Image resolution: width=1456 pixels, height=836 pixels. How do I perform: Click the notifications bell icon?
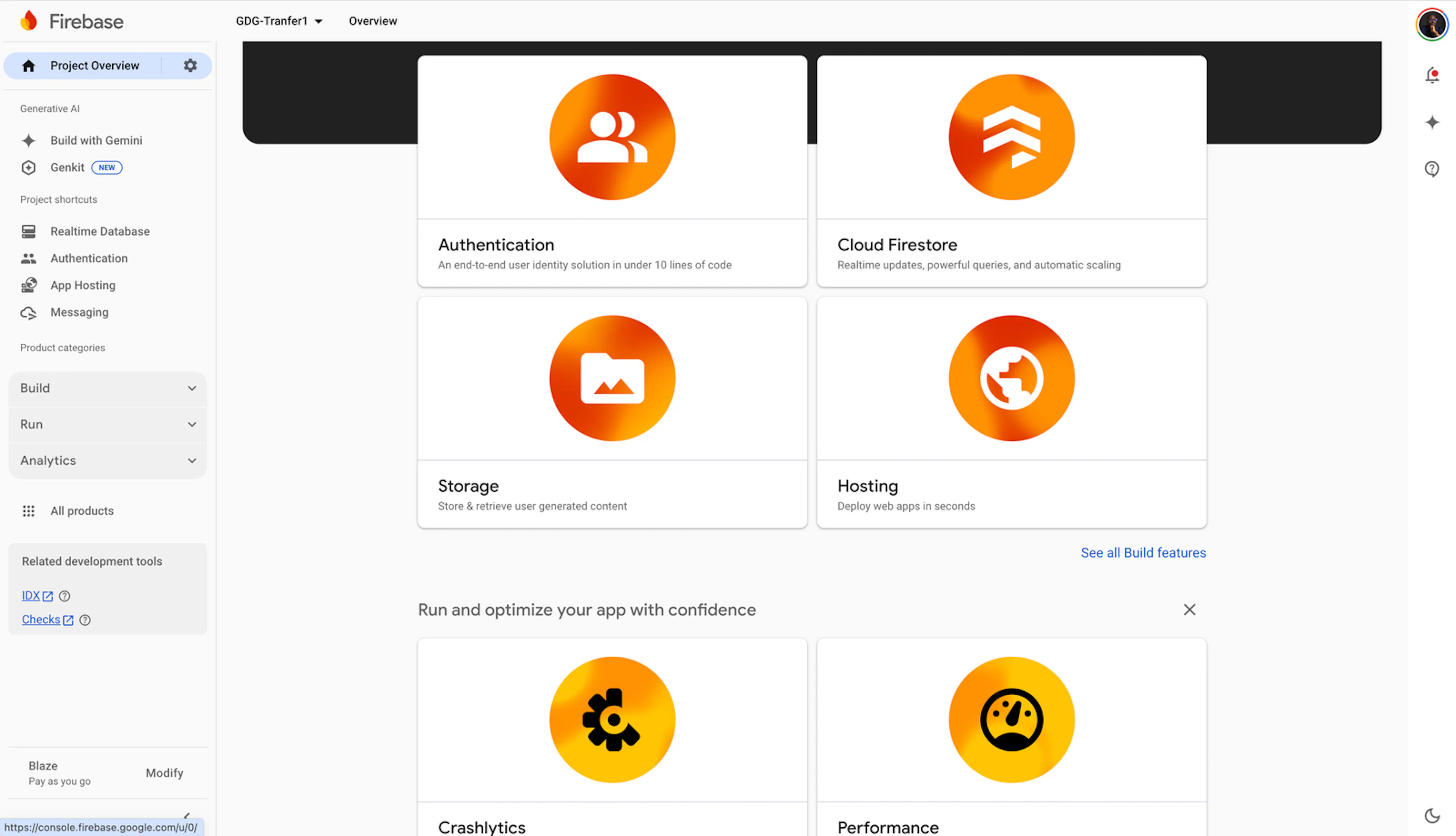pos(1432,75)
